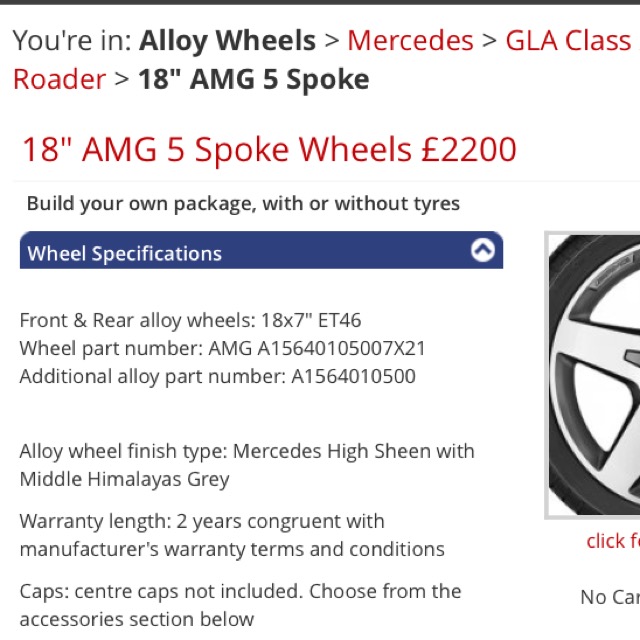
Task: Go to the GLA Class breadcrumb link
Action: pos(568,41)
